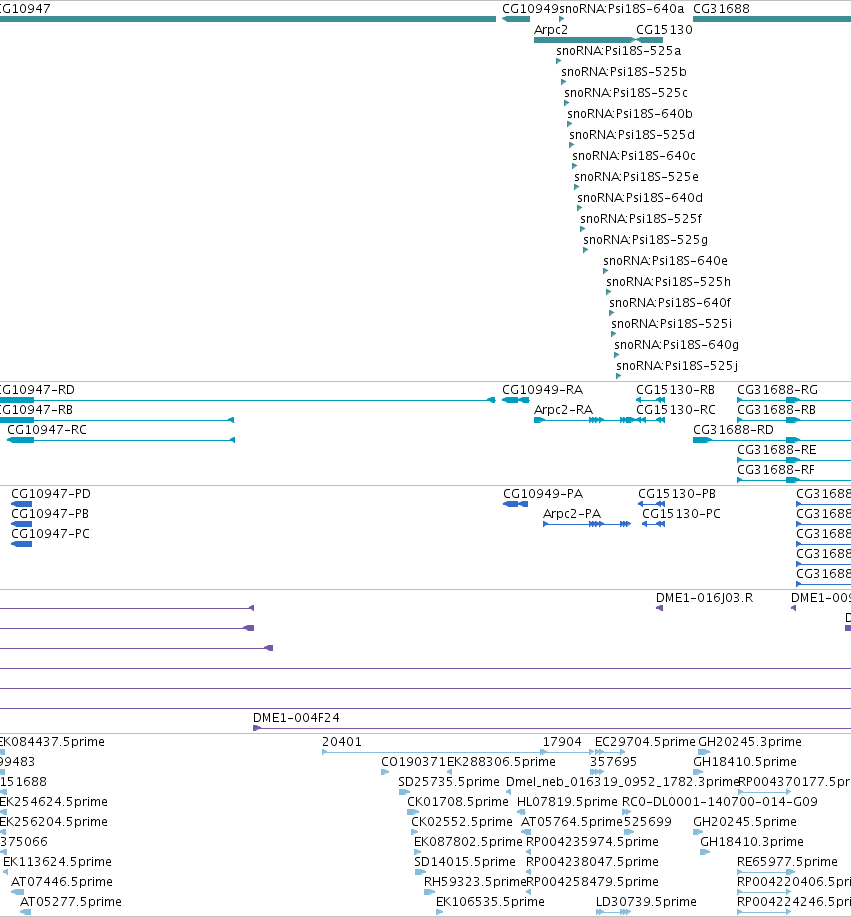Click the CG10947-PB protein label
Image resolution: width=851 pixels, height=917 pixels.
pos(50,514)
